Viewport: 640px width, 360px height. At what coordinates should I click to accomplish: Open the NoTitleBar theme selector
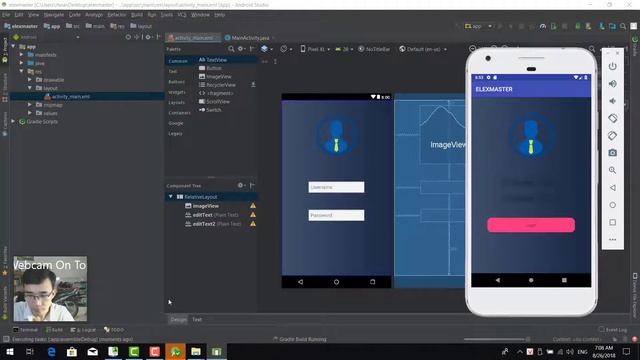(374, 49)
